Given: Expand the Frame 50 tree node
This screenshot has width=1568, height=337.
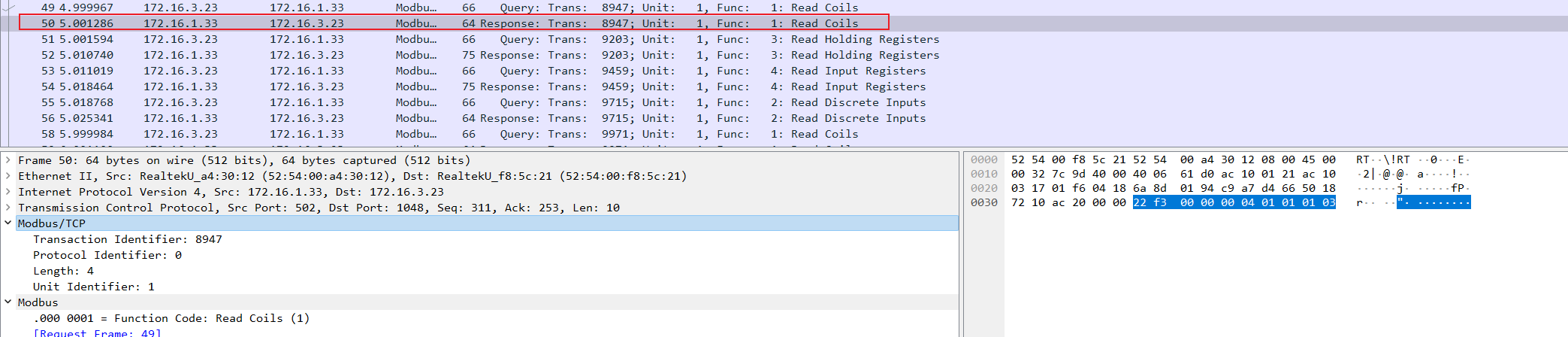Looking at the screenshot, I should 8,160.
